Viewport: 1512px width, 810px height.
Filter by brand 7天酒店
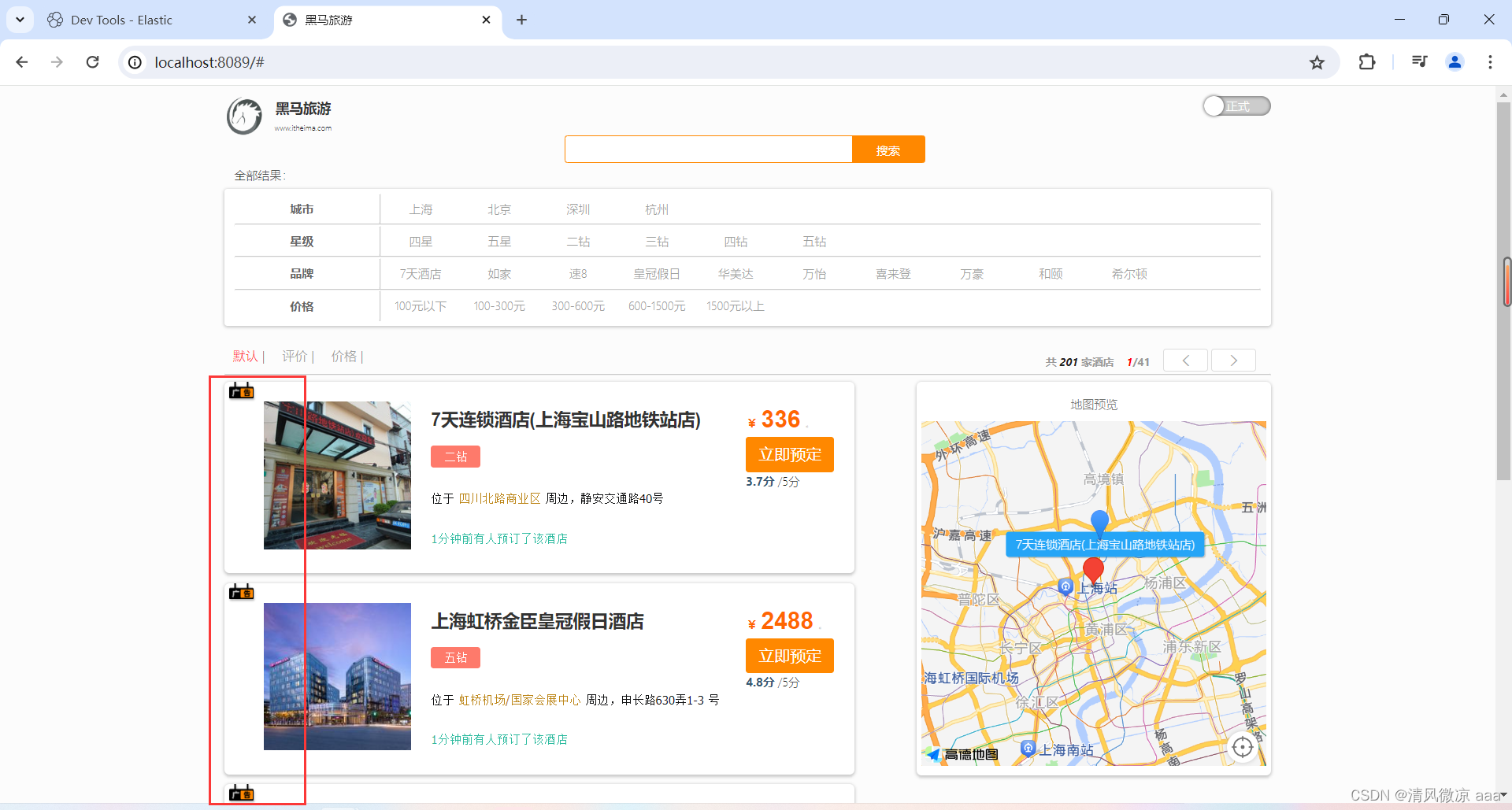421,274
